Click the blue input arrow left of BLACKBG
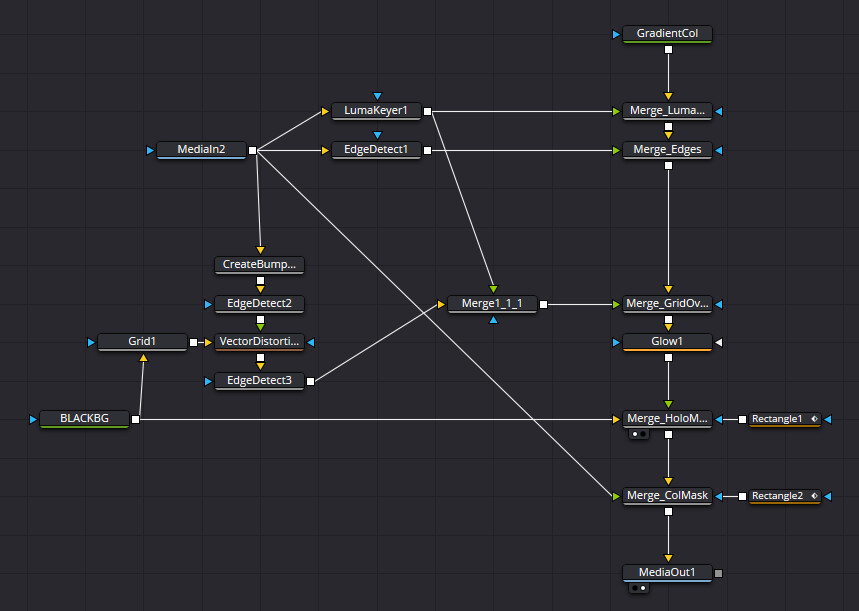The height and width of the screenshot is (611, 859). click(33, 420)
